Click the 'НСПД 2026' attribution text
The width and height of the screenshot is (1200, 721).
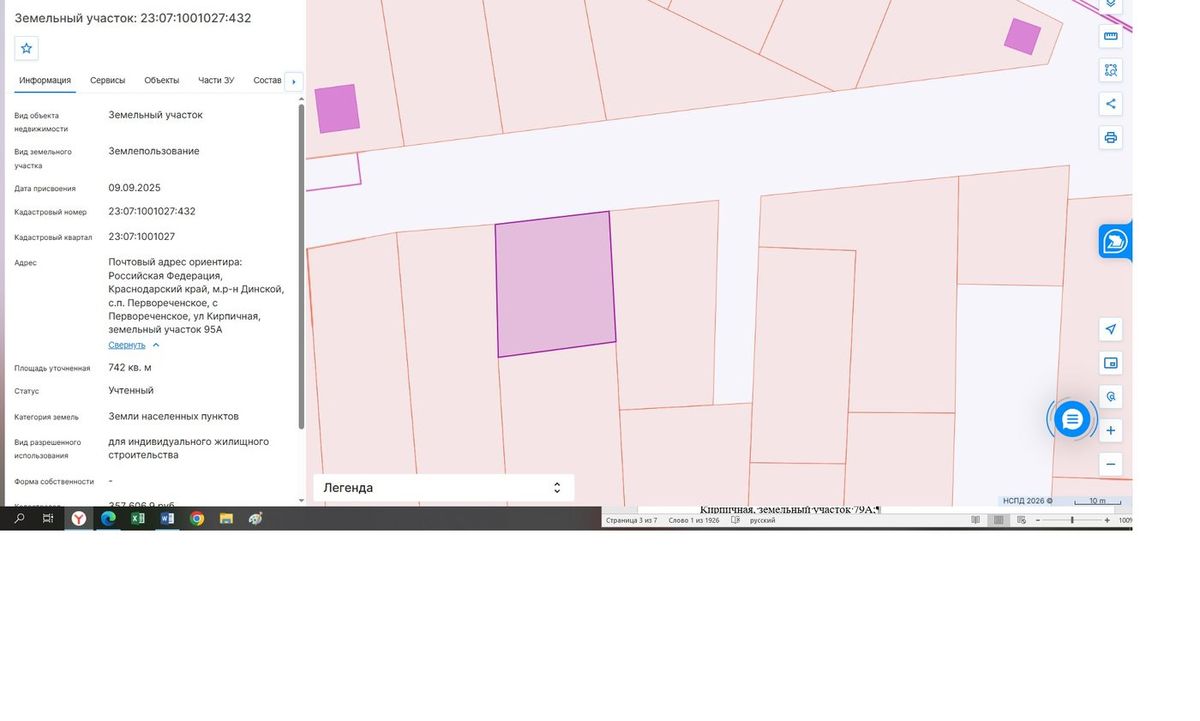1027,501
